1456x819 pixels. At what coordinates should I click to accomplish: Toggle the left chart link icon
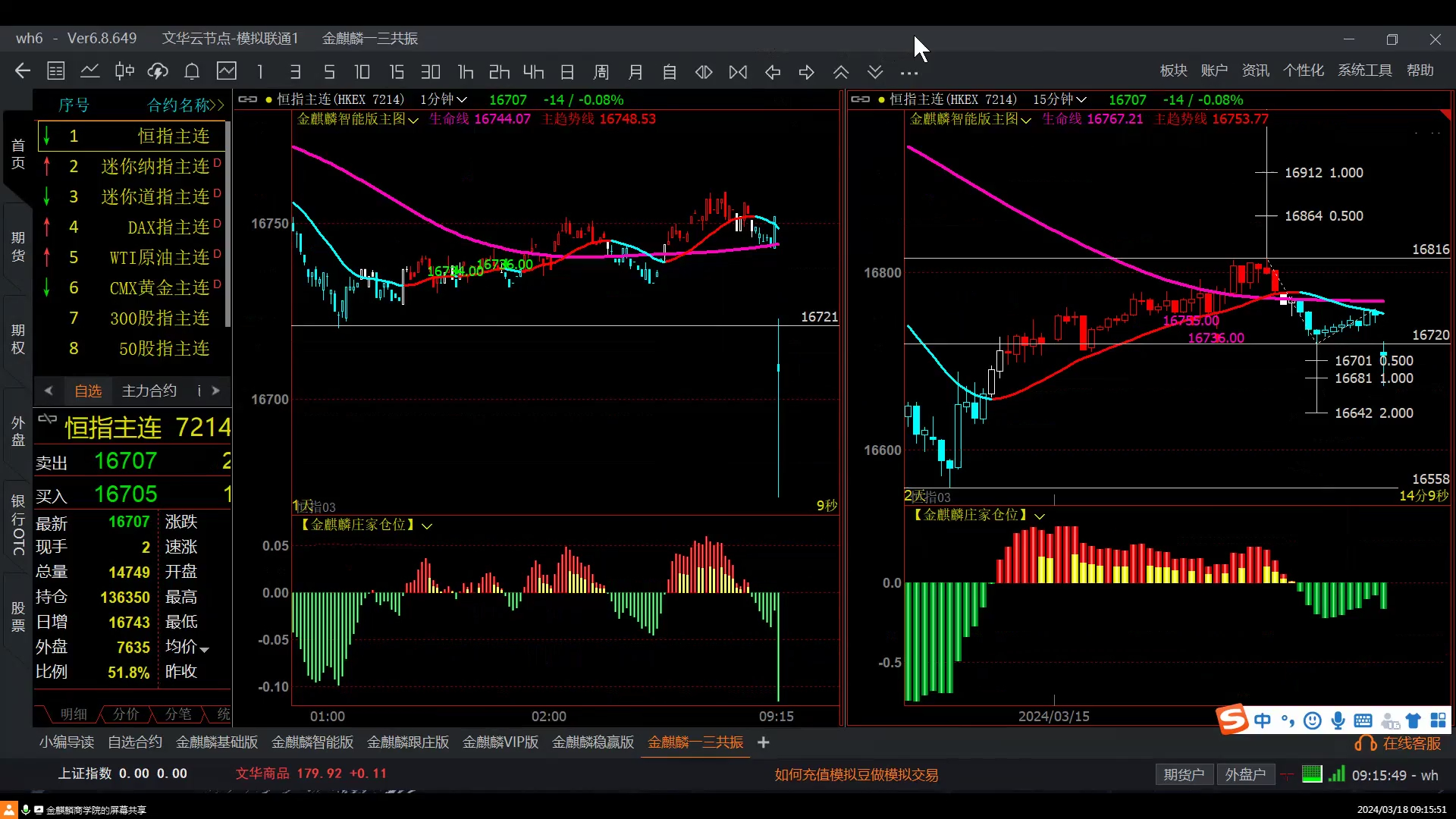248,99
